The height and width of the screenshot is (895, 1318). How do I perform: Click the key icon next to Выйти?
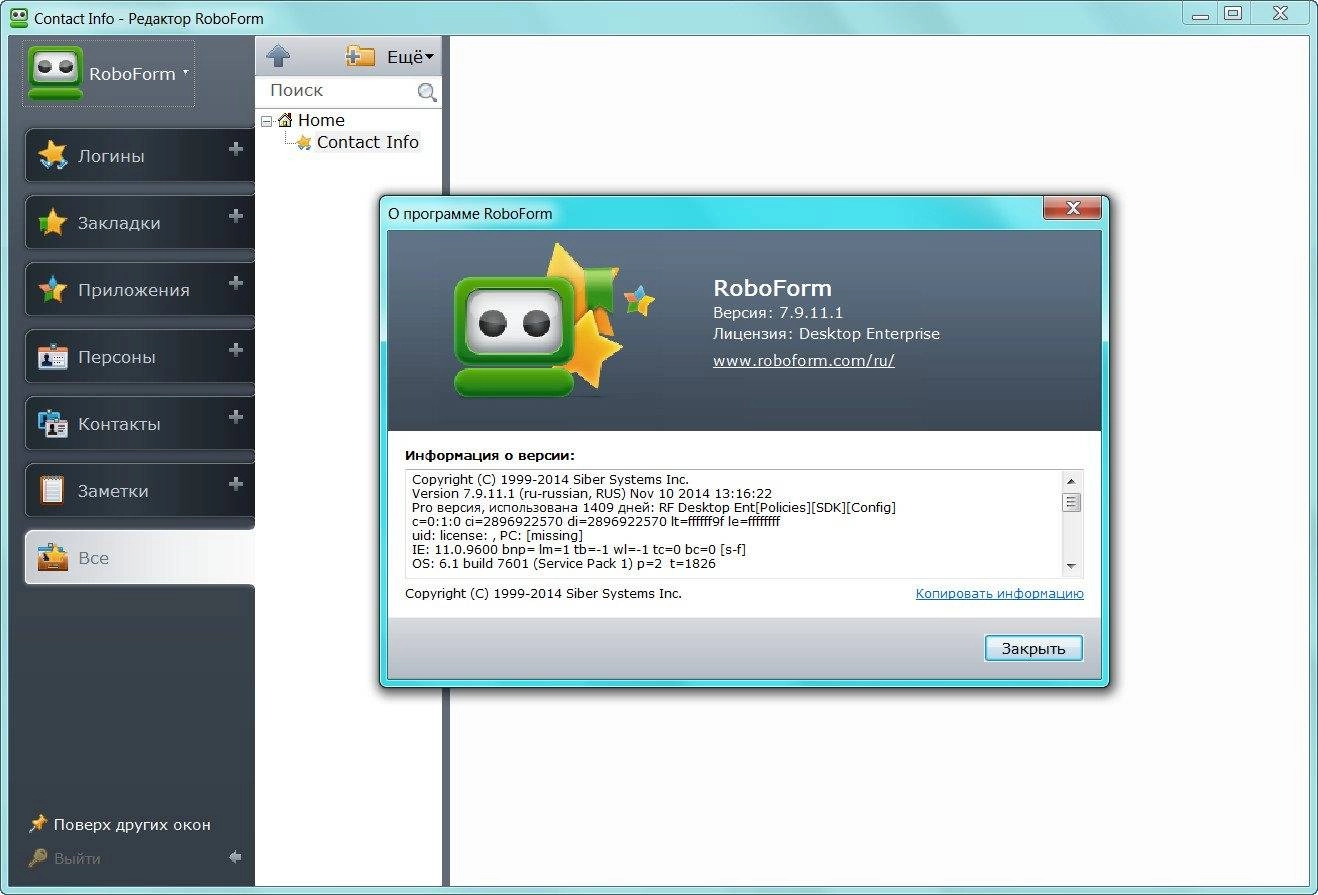38,858
